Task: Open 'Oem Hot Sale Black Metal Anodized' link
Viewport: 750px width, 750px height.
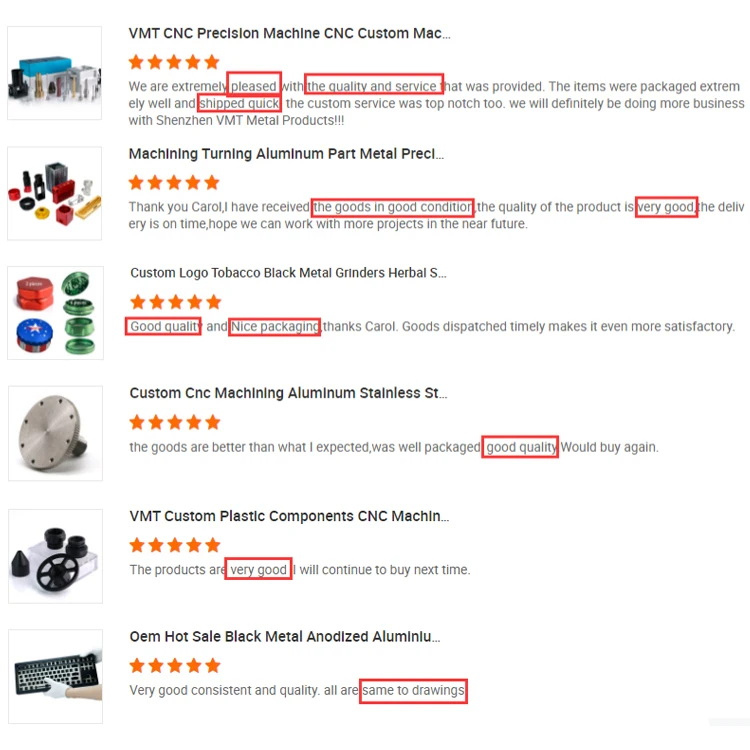Action: click(x=285, y=637)
